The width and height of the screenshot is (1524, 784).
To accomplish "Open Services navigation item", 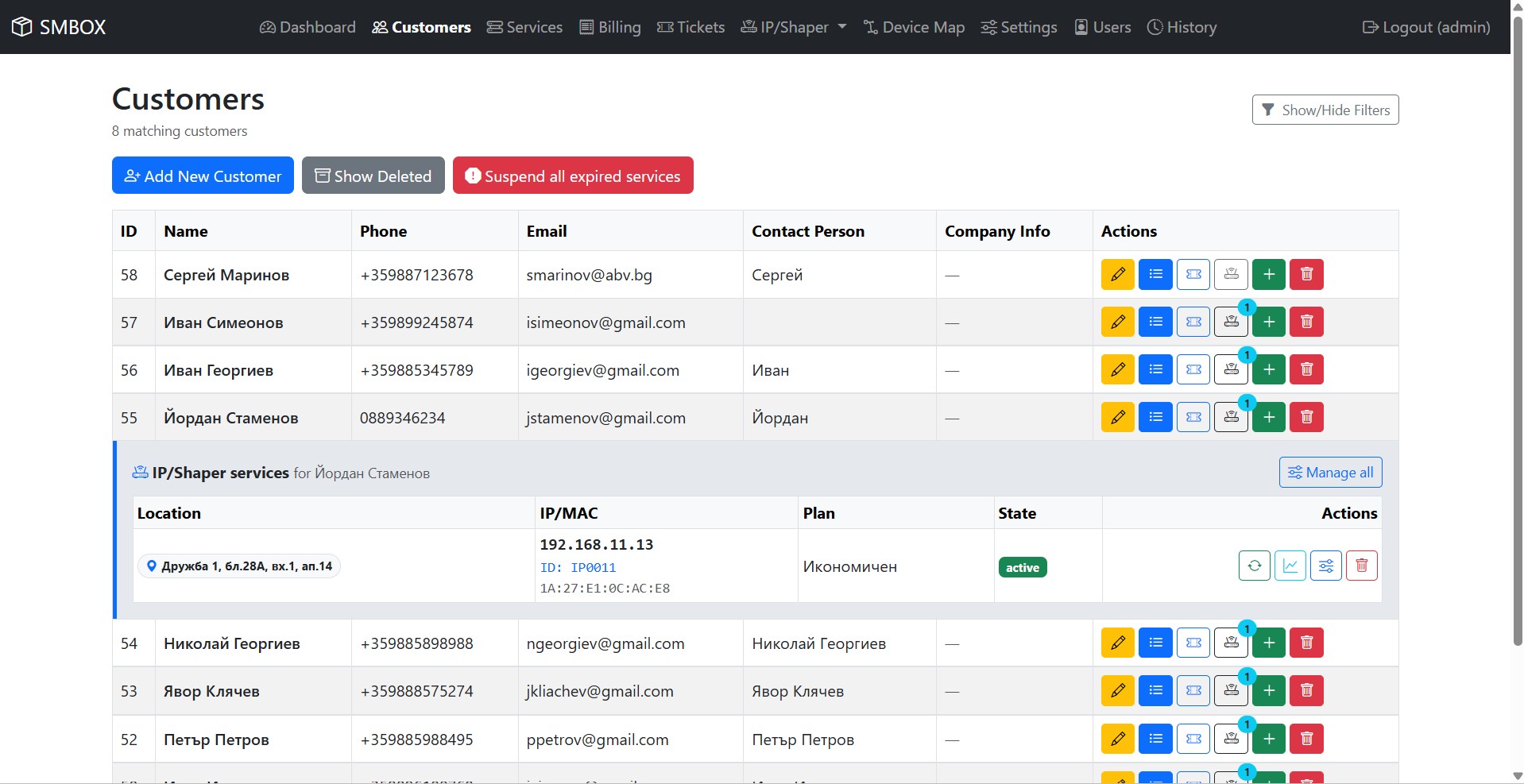I will pyautogui.click(x=524, y=27).
